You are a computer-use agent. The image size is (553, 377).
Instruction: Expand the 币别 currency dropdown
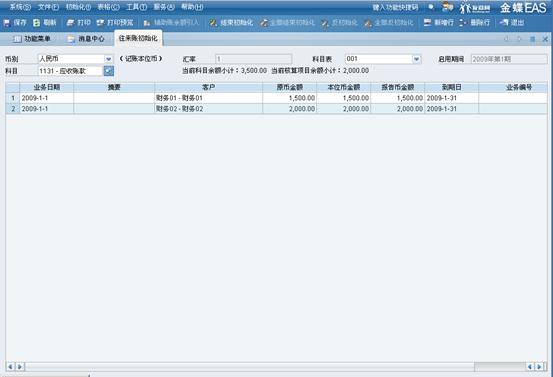(109, 59)
